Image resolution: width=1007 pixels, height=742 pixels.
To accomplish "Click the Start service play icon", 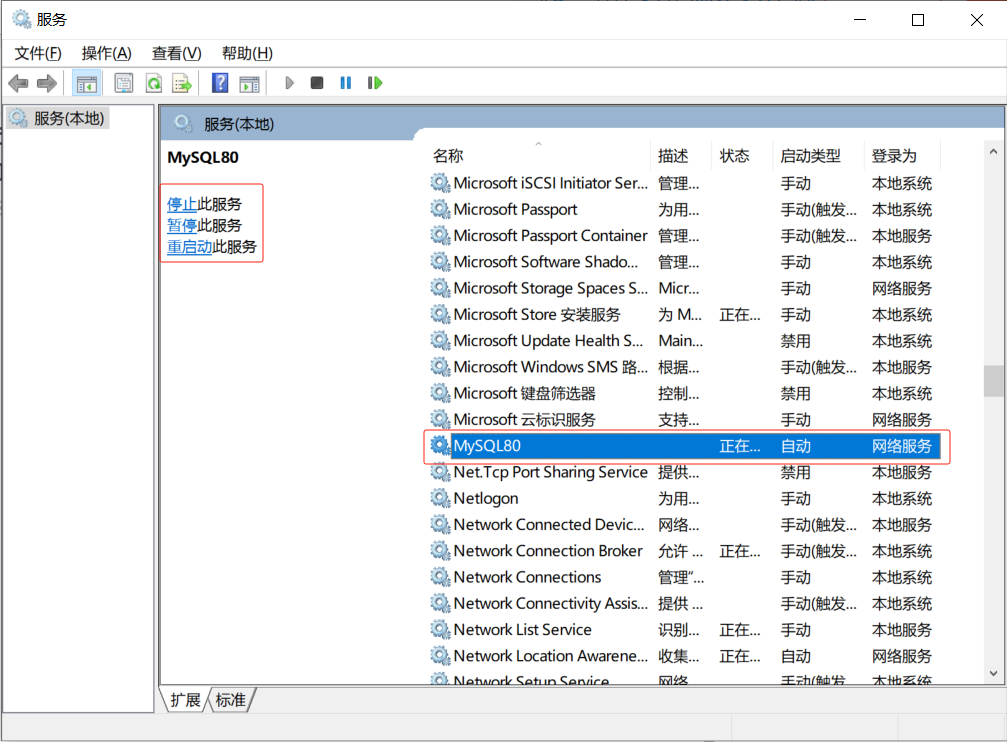I will (x=289, y=83).
